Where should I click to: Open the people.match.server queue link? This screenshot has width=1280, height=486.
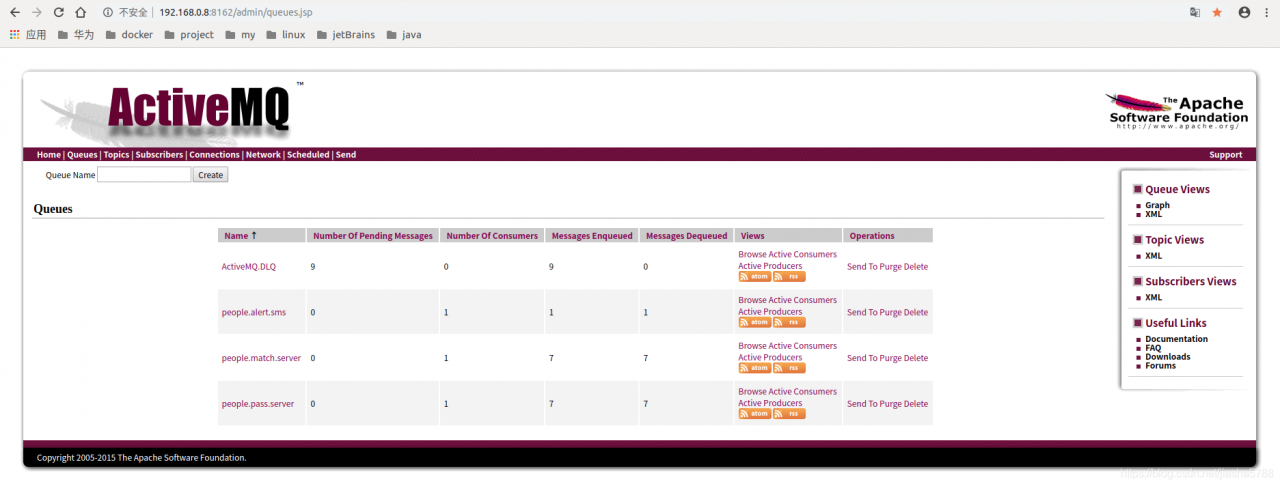261,358
